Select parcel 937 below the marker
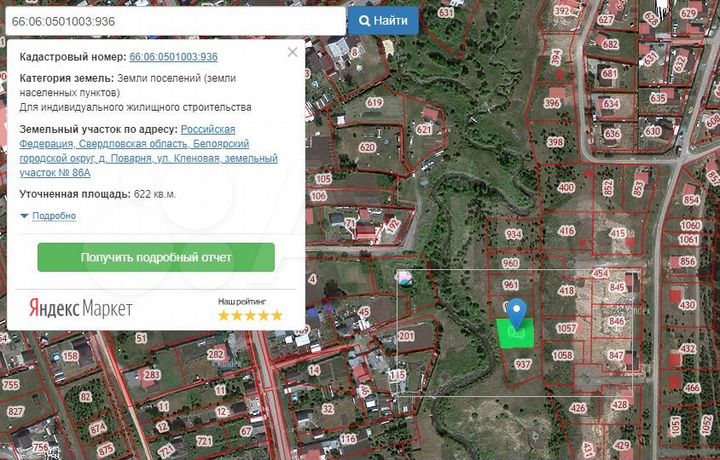 pyautogui.click(x=522, y=365)
